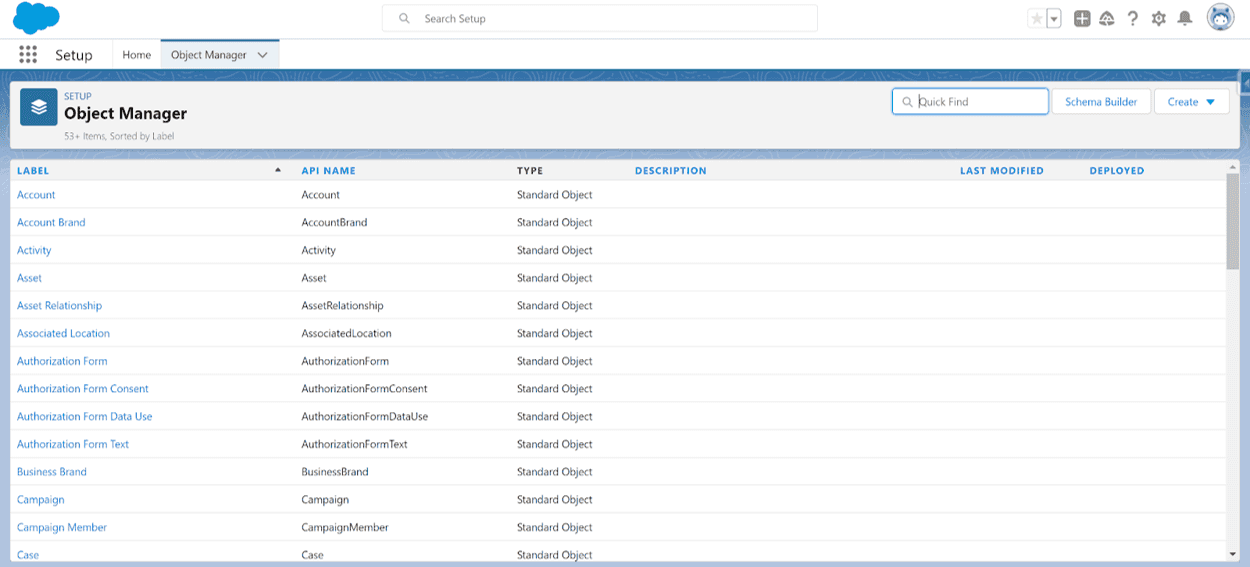Open Authorization Form Text object
Image resolution: width=1250 pixels, height=567 pixels.
(x=73, y=444)
